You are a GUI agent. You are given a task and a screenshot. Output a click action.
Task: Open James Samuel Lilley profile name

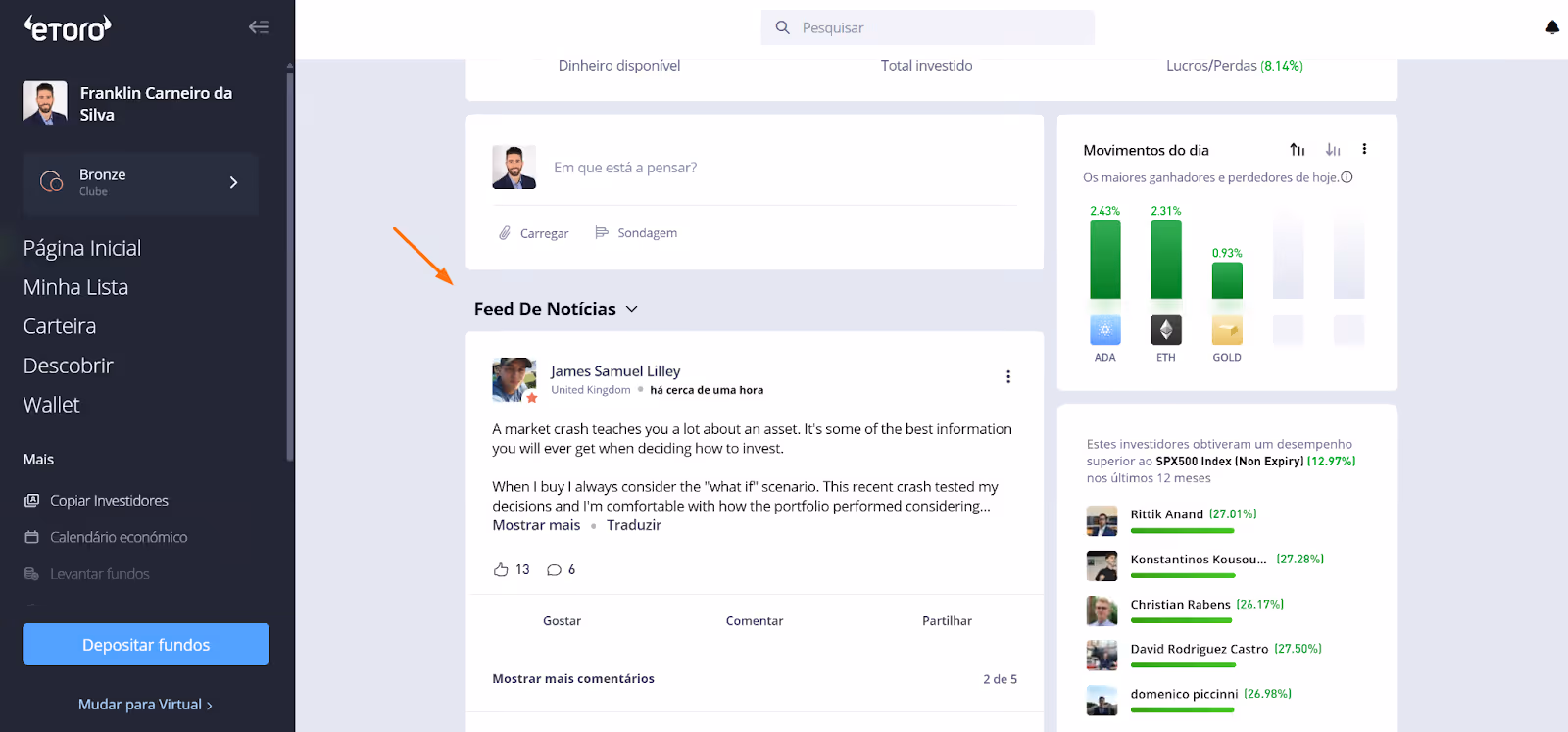pyautogui.click(x=615, y=371)
